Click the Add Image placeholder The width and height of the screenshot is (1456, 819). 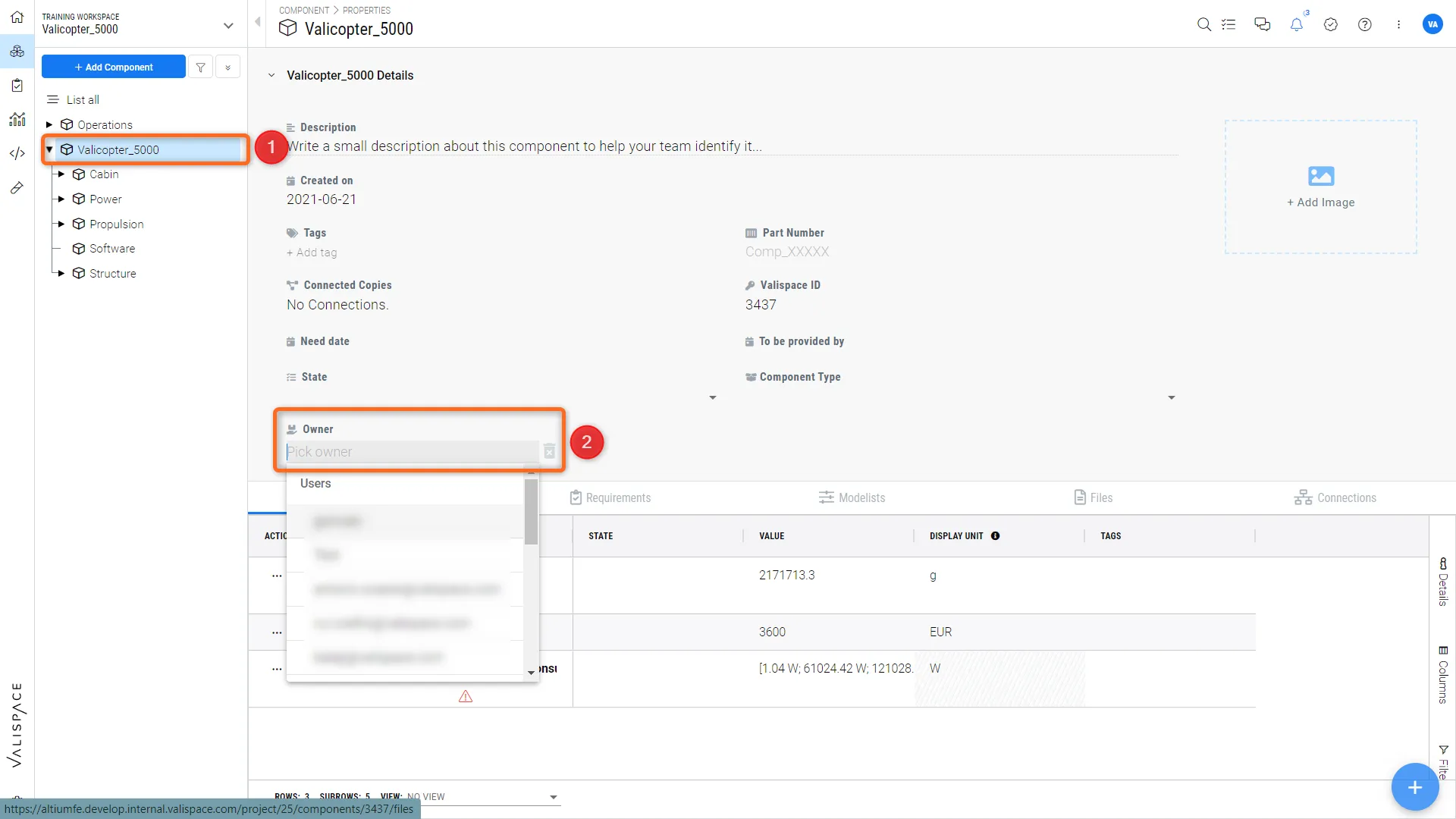[x=1320, y=187]
